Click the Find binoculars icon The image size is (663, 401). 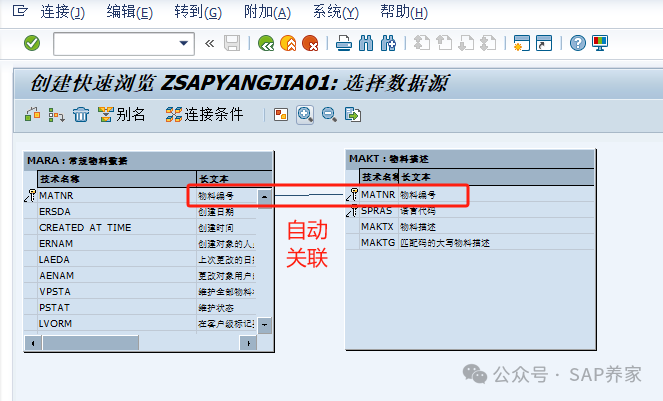366,43
